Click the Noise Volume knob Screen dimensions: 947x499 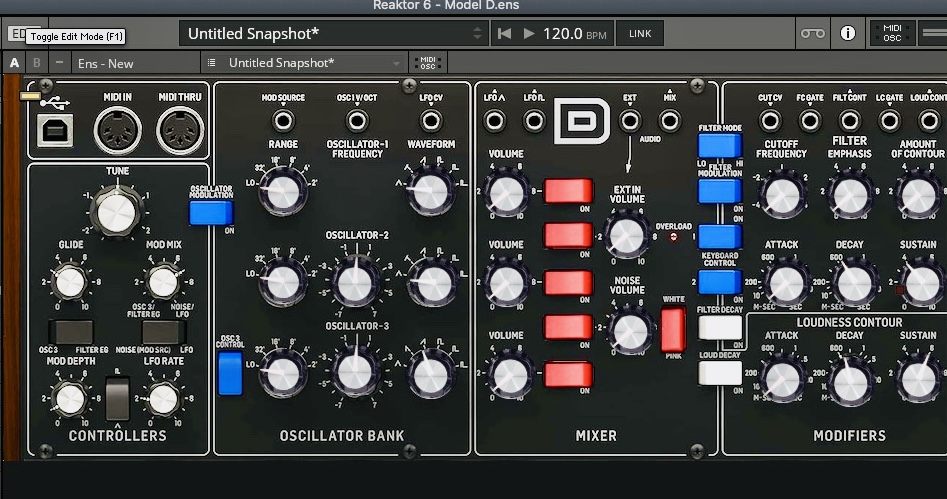[x=629, y=332]
